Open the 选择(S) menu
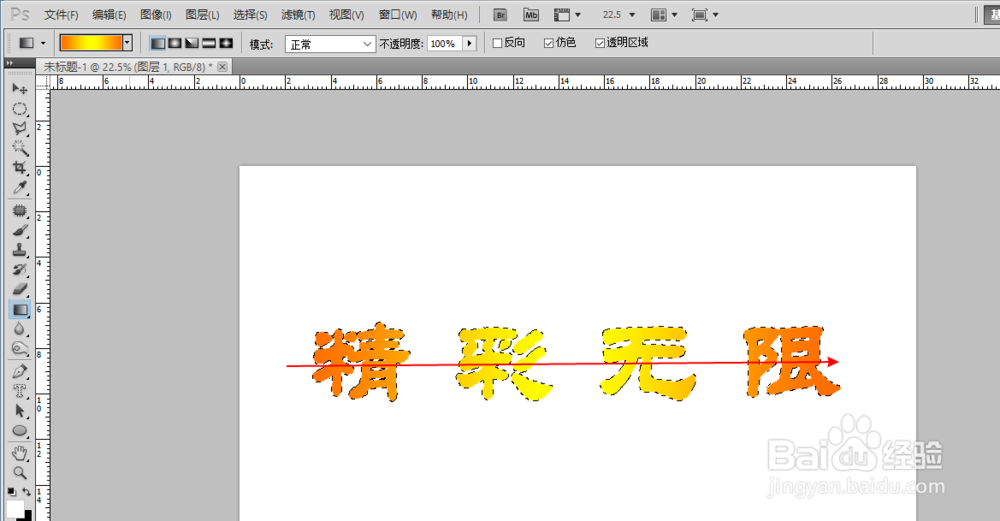 250,15
